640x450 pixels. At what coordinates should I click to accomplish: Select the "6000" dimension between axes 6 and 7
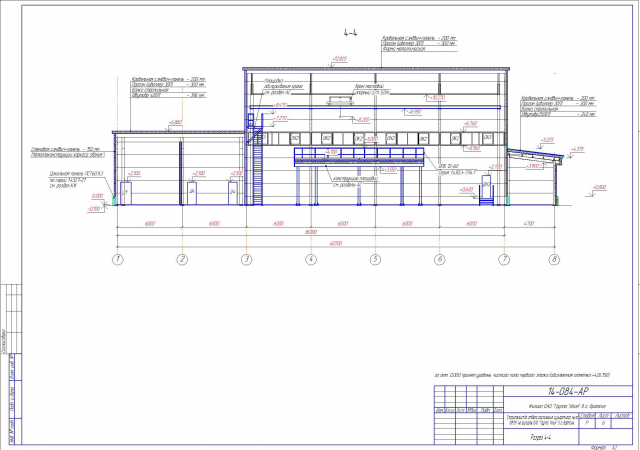(471, 223)
